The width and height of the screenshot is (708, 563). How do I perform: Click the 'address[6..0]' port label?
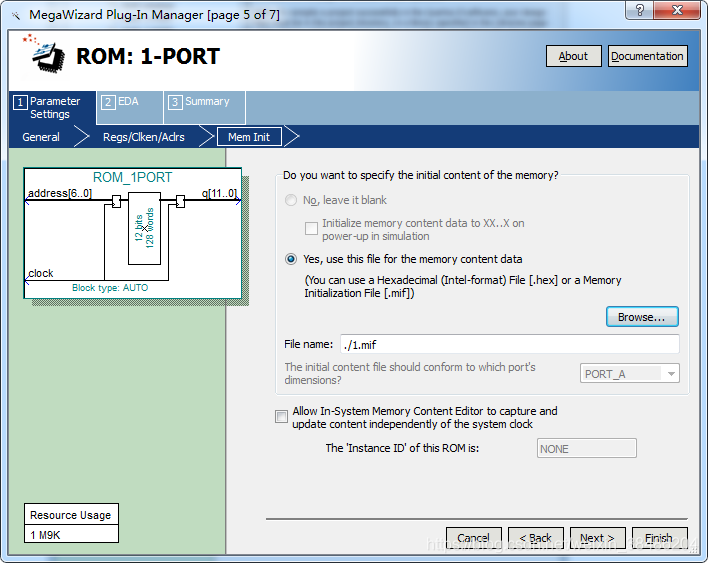point(60,193)
